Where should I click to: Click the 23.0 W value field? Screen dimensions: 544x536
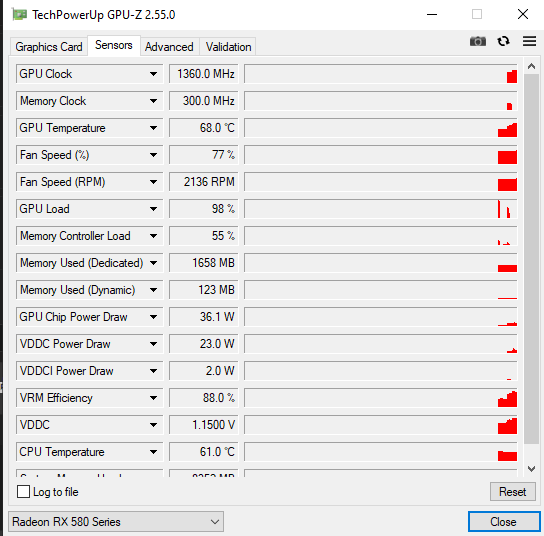(x=204, y=344)
